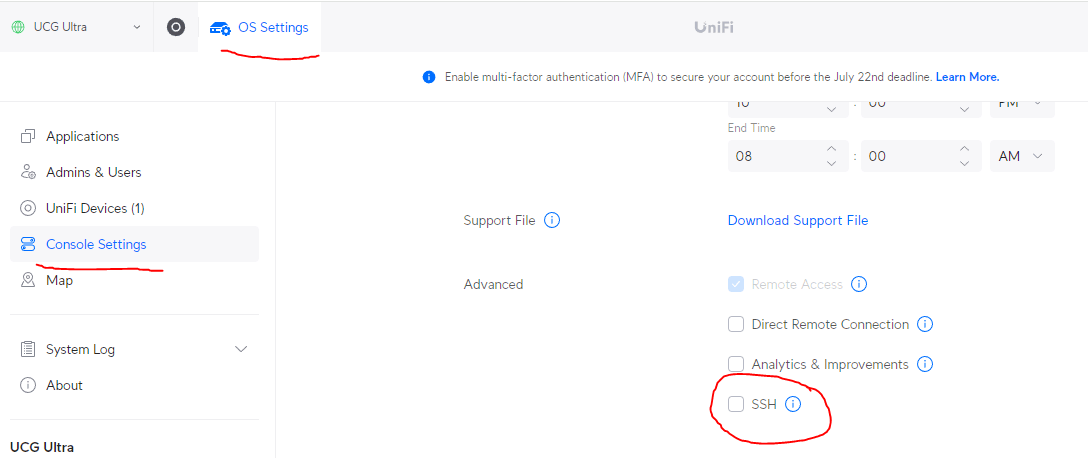Viewport: 1088px width, 458px height.
Task: Click the End Time label
Action: coord(751,128)
